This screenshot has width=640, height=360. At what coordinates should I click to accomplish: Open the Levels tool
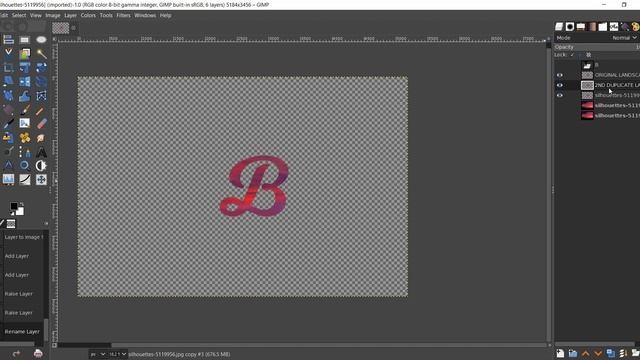pos(8,180)
